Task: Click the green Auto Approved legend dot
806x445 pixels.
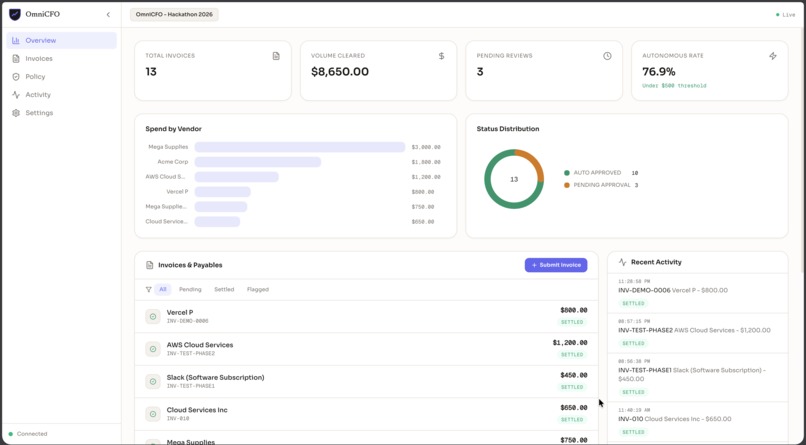Action: 567,173
